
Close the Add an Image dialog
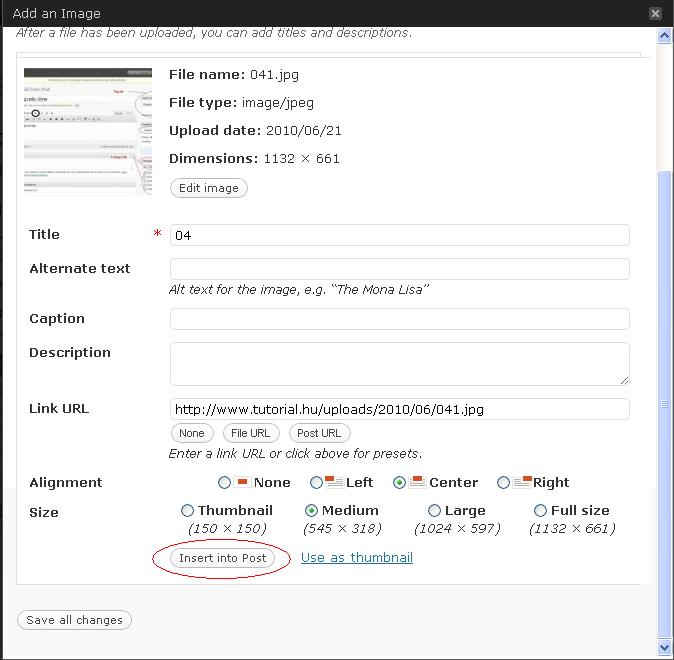655,14
